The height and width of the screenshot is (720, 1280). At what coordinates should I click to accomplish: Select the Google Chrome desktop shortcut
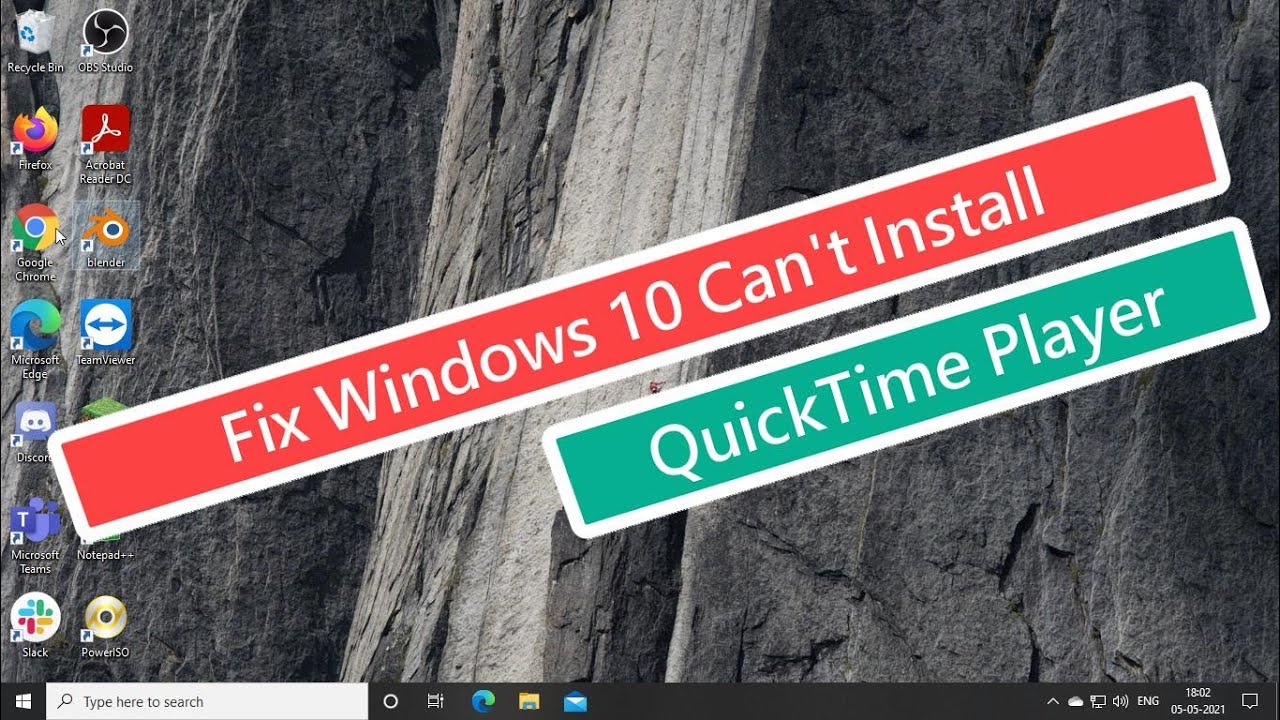pos(35,242)
